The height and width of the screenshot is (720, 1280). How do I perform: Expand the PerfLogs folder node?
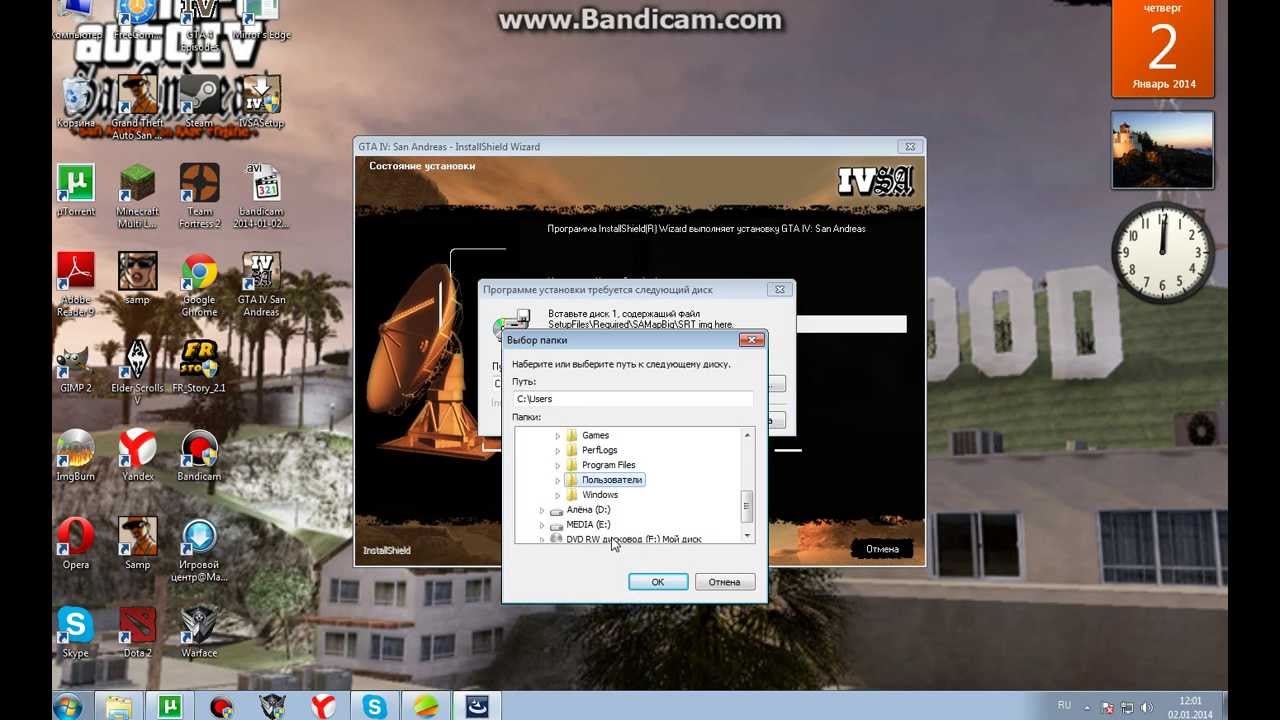click(558, 451)
